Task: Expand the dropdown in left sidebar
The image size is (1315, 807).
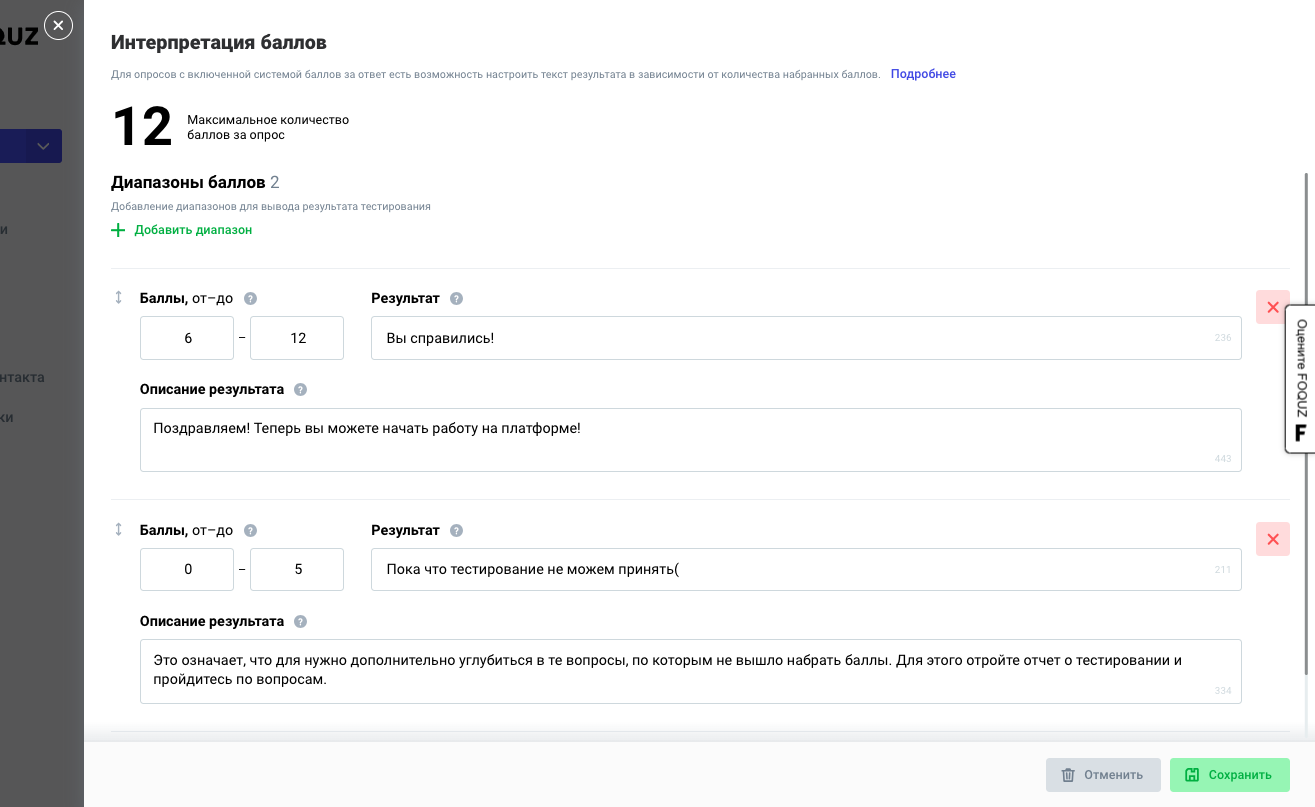Action: tap(43, 146)
